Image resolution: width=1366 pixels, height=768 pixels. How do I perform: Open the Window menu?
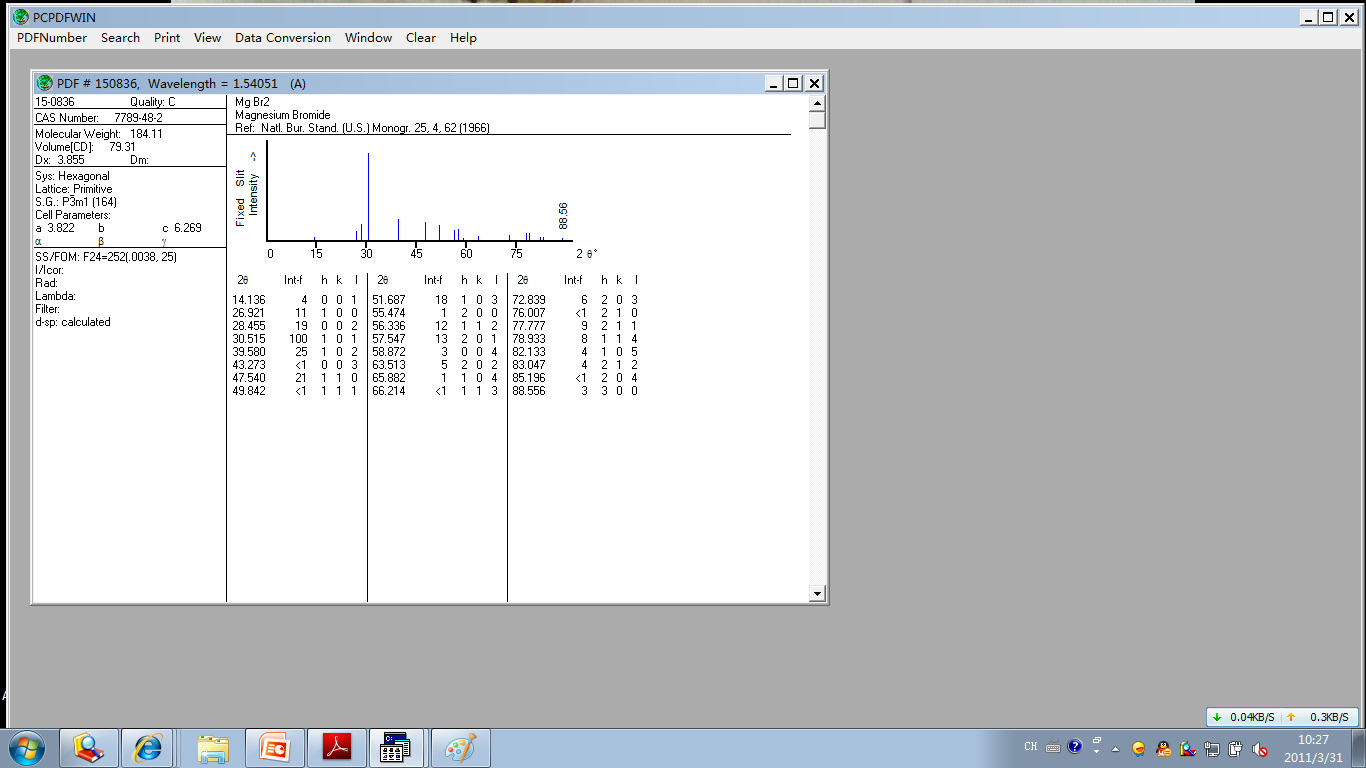pyautogui.click(x=368, y=38)
